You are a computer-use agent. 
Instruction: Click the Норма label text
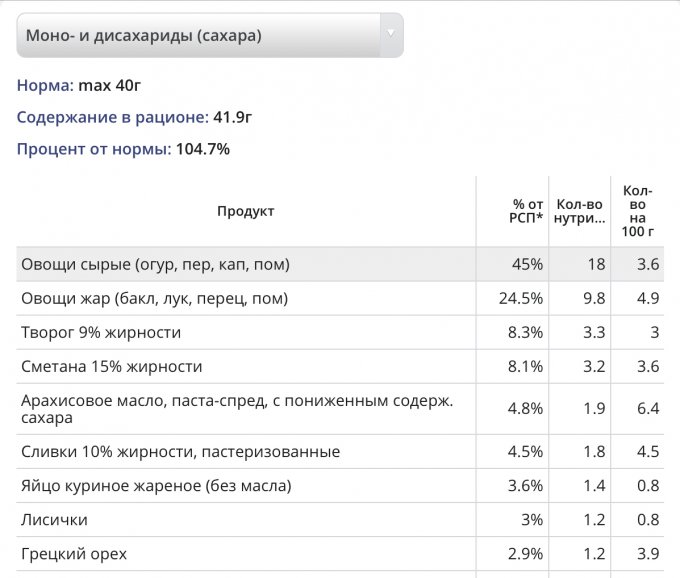click(x=45, y=85)
